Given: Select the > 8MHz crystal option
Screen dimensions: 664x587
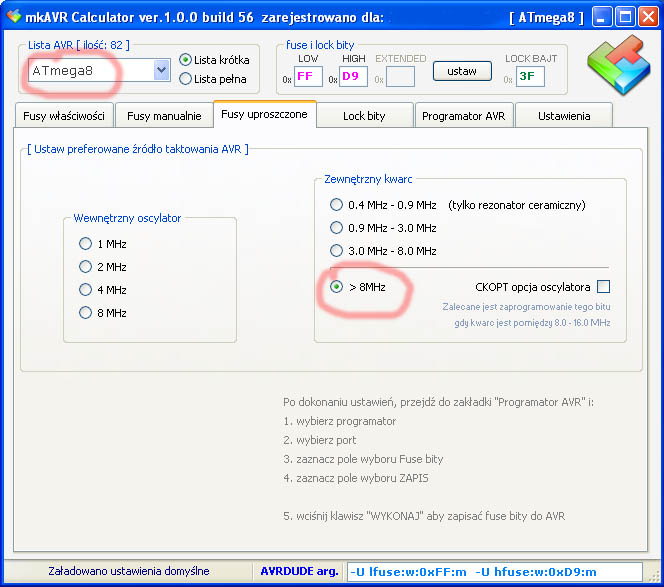Looking at the screenshot, I should pyautogui.click(x=336, y=287).
